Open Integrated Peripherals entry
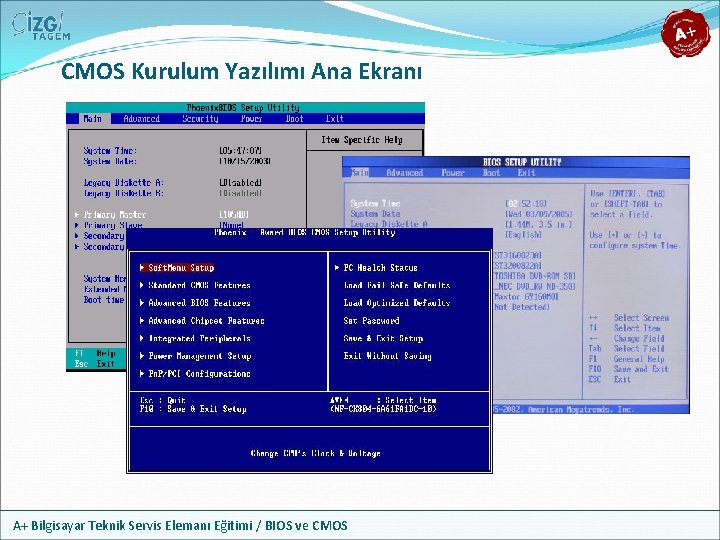Viewport: 720px width, 540px height. point(199,338)
